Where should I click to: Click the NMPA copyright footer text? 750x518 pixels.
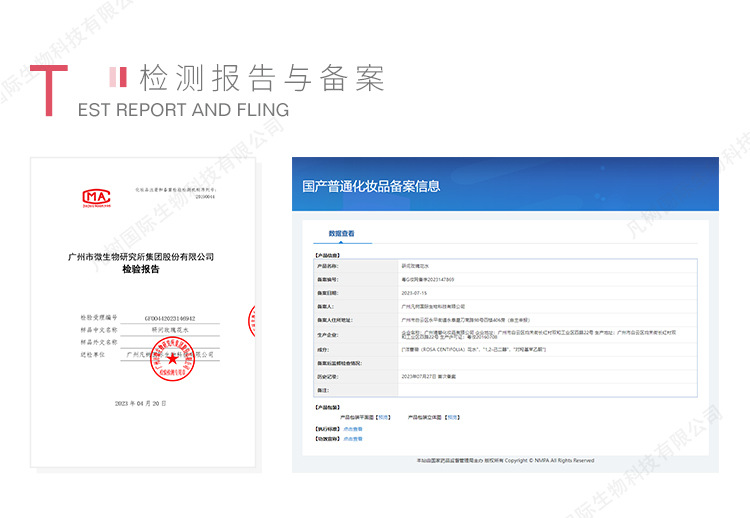505,461
